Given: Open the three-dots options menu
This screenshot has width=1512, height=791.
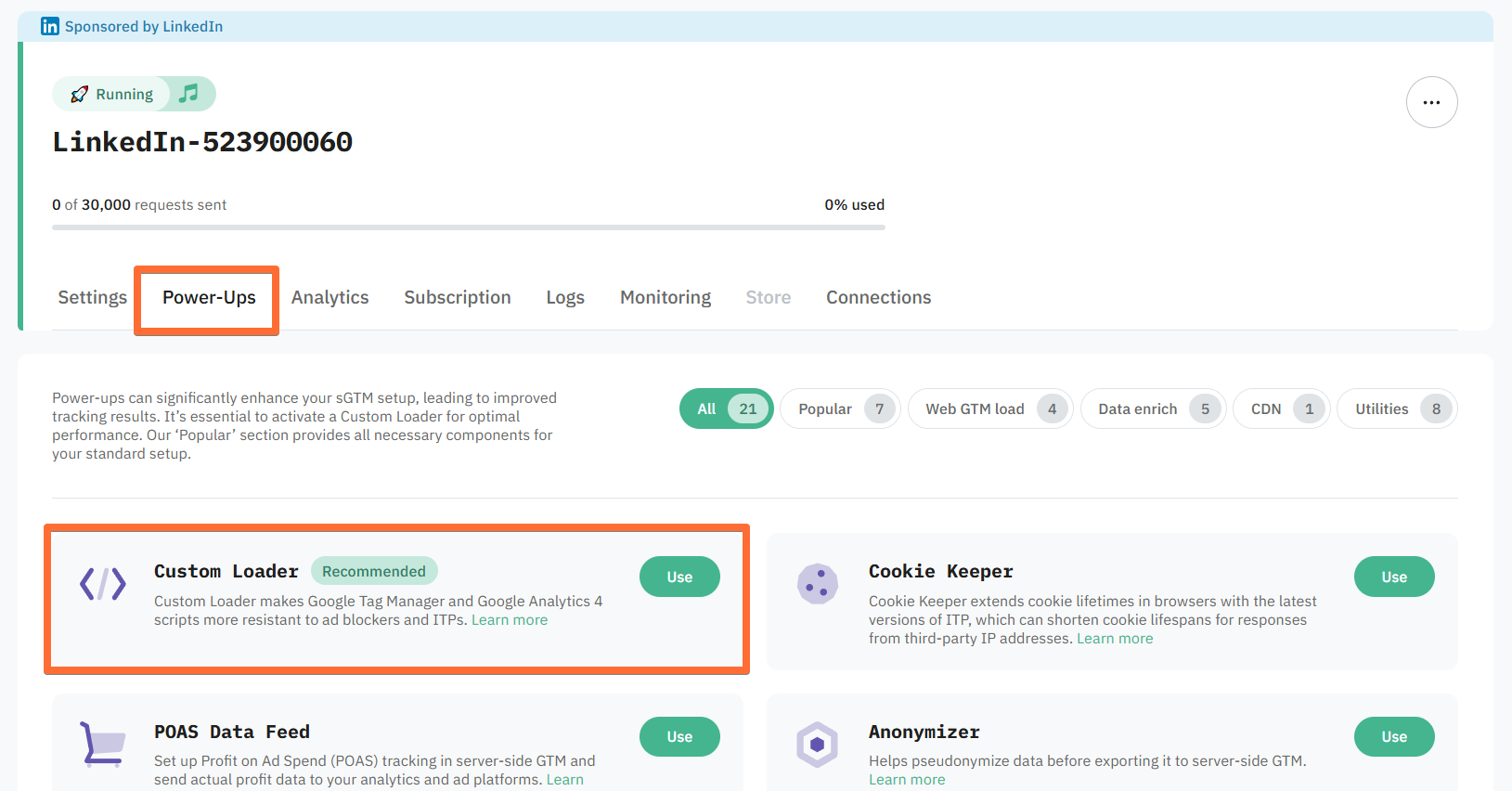Looking at the screenshot, I should point(1431,102).
